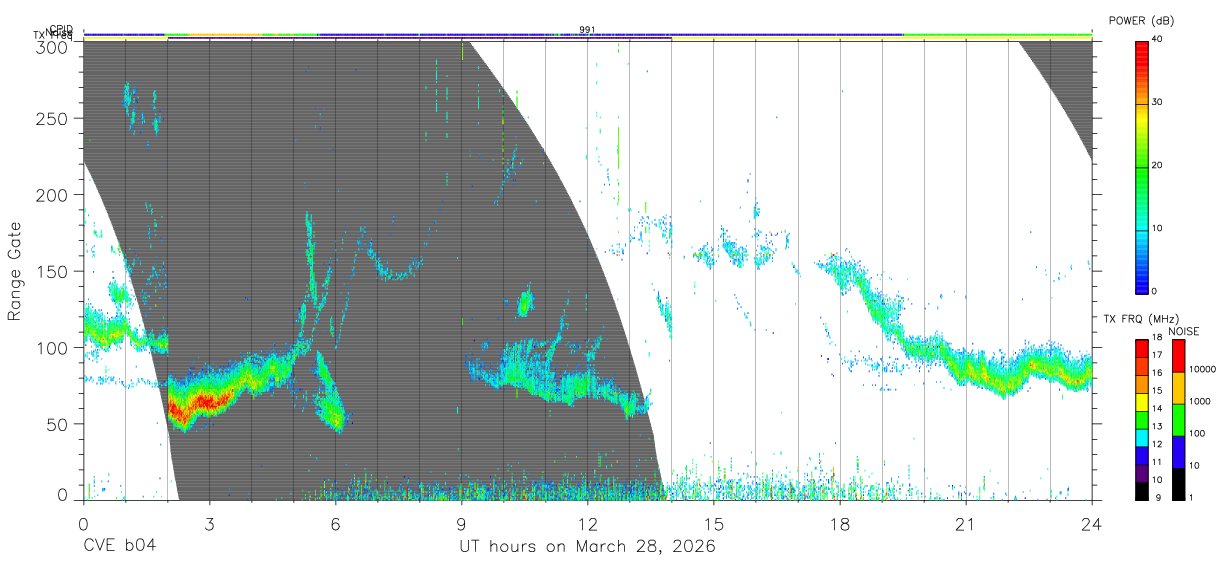Click the 300 tick on the Range Gate axis
The width and height of the screenshot is (1228, 567).
click(53, 47)
